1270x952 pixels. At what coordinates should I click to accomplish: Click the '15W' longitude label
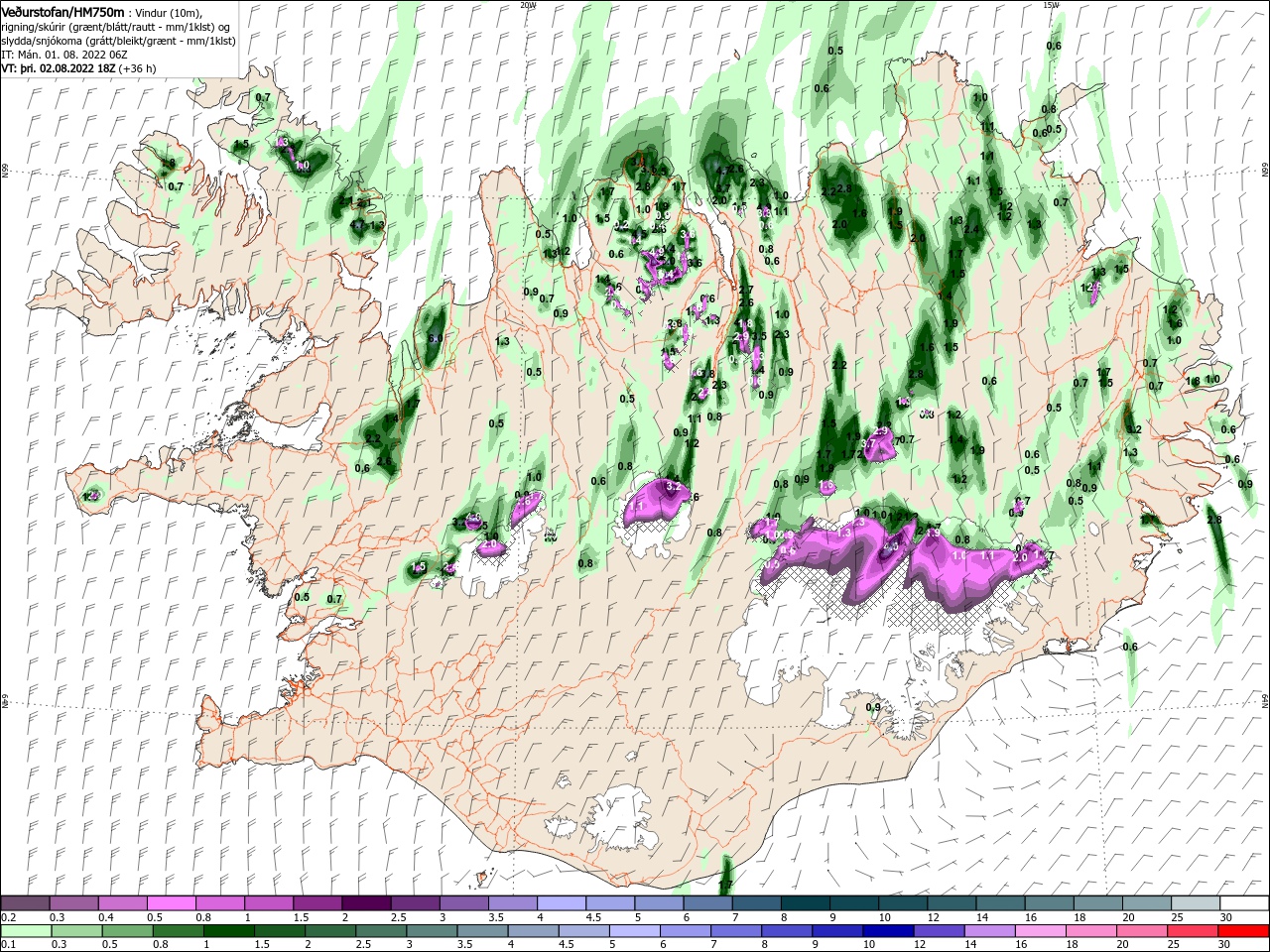coord(1050,5)
